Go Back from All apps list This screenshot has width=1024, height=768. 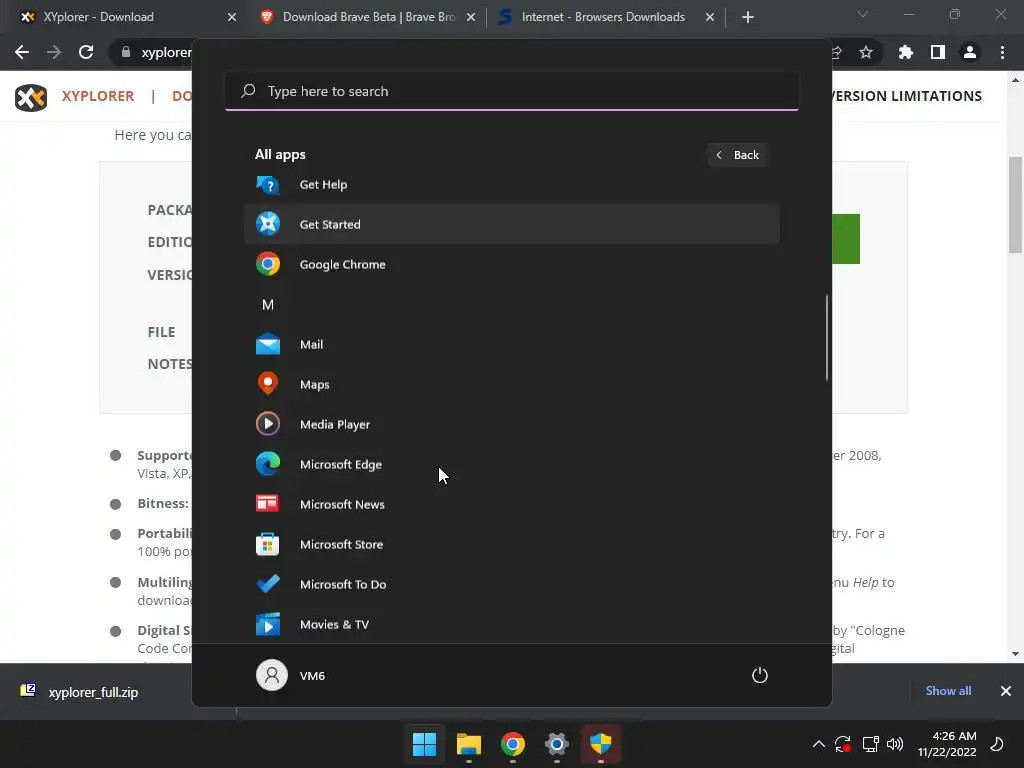coord(738,155)
